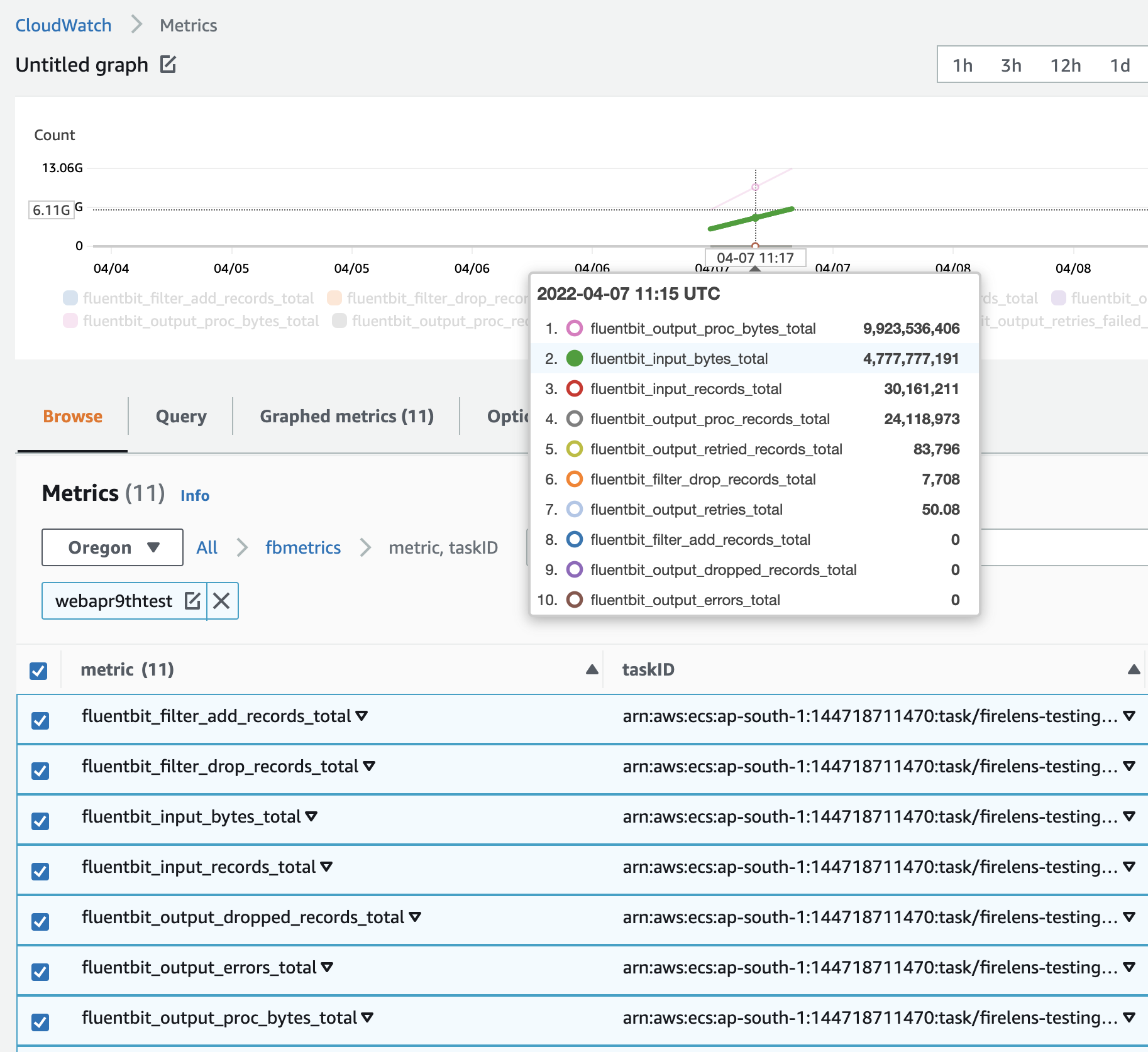Click the metric (11) column header

(128, 669)
